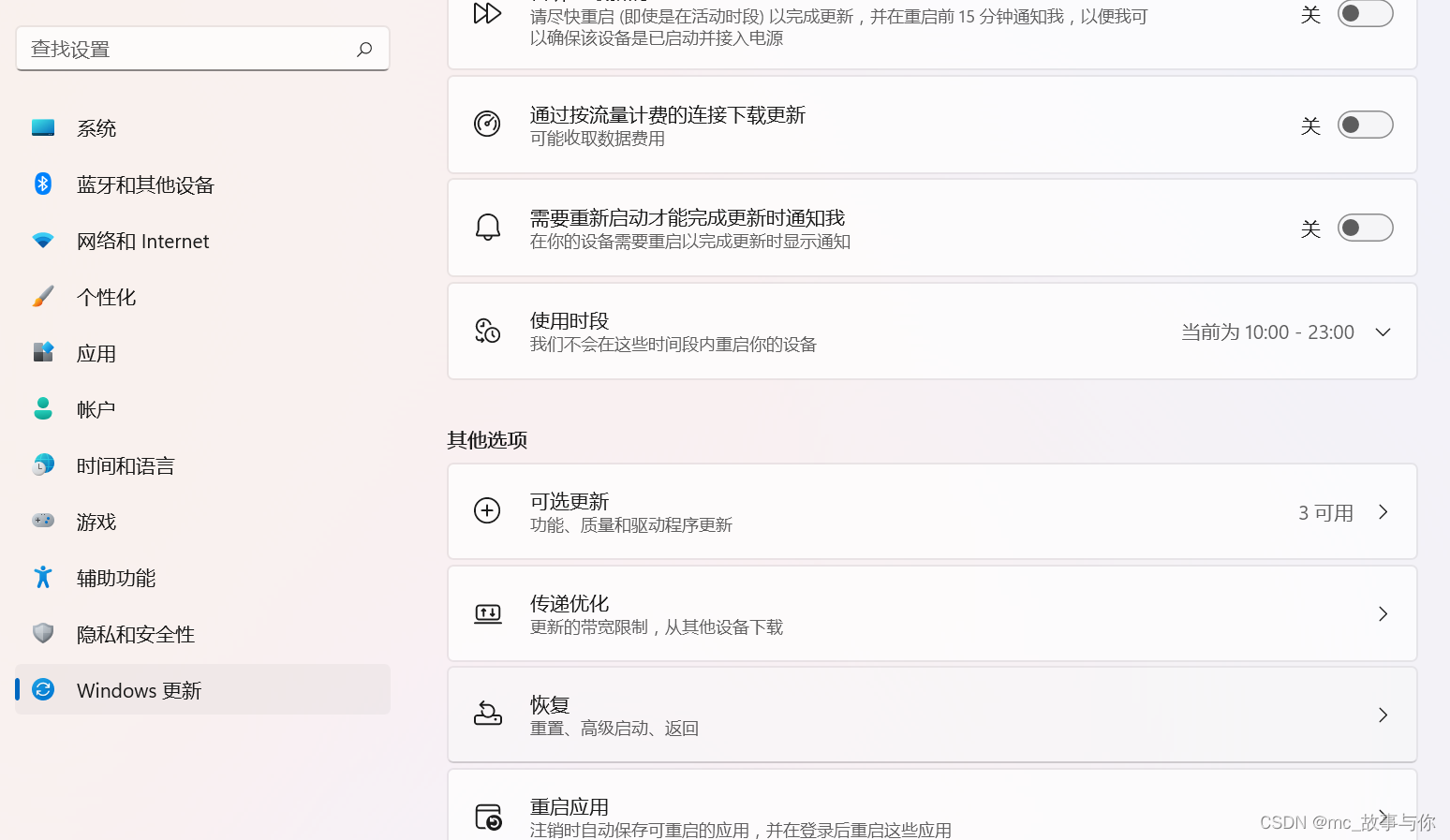Click the 恢复 title
The width and height of the screenshot is (1450, 840).
click(550, 704)
